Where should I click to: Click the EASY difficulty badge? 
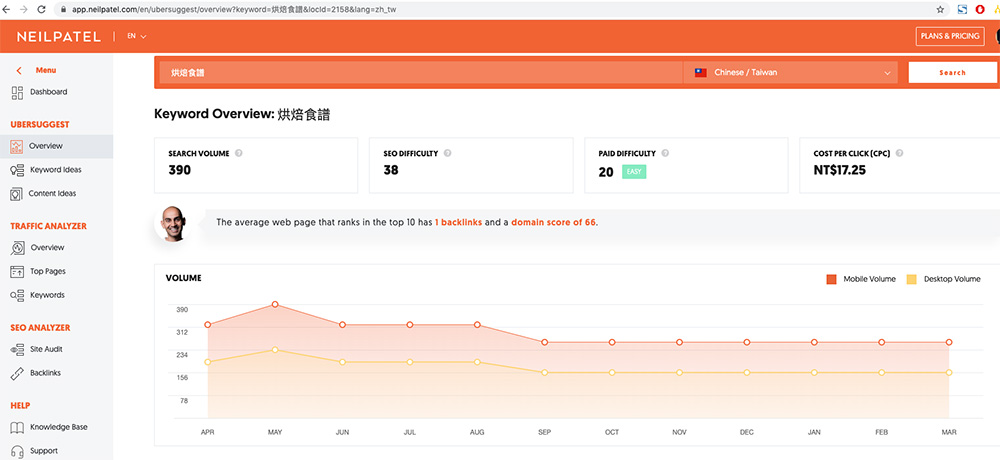click(634, 172)
